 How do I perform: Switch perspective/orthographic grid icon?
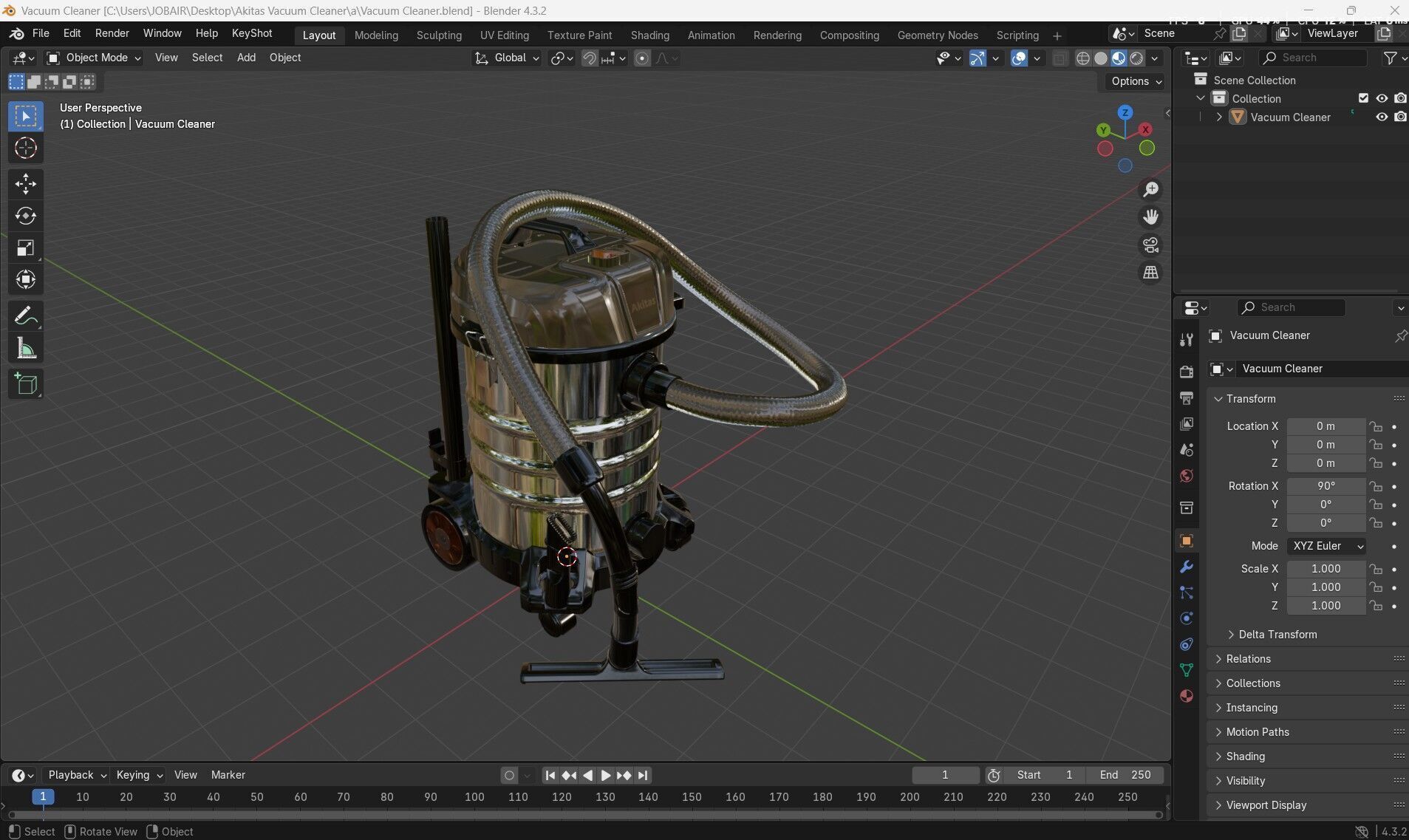coord(1150,272)
